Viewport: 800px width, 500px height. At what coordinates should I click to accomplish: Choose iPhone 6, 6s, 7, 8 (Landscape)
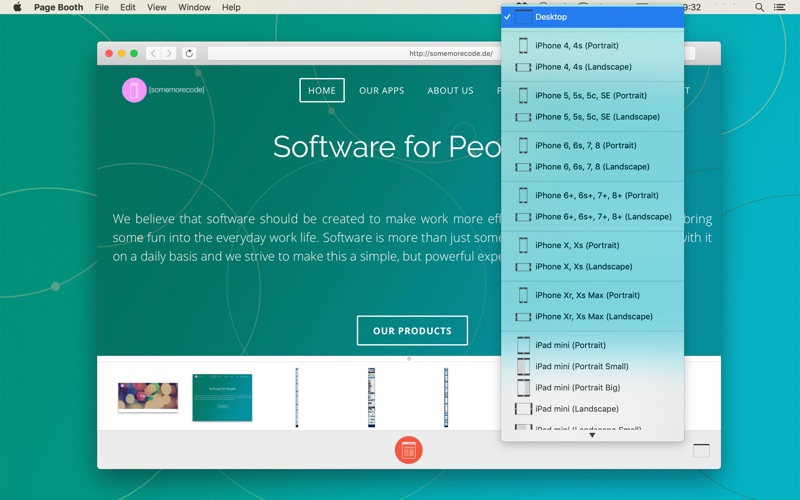[592, 167]
